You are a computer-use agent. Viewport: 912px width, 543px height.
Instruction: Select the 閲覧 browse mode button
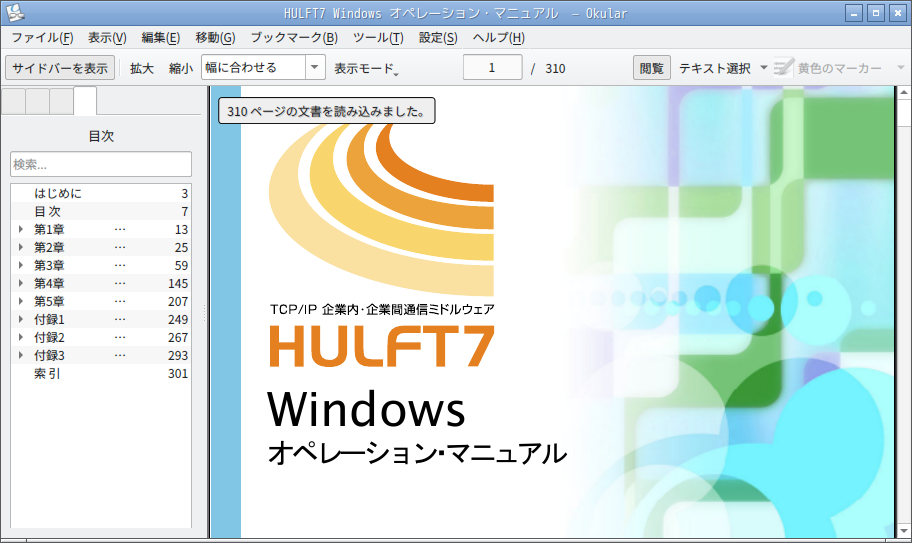pos(651,68)
